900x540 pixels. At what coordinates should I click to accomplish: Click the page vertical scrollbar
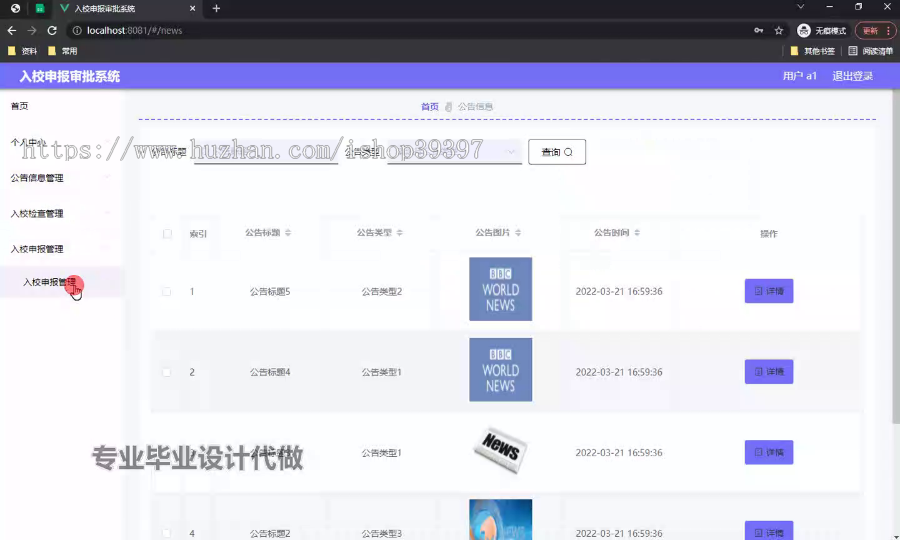(x=895, y=258)
